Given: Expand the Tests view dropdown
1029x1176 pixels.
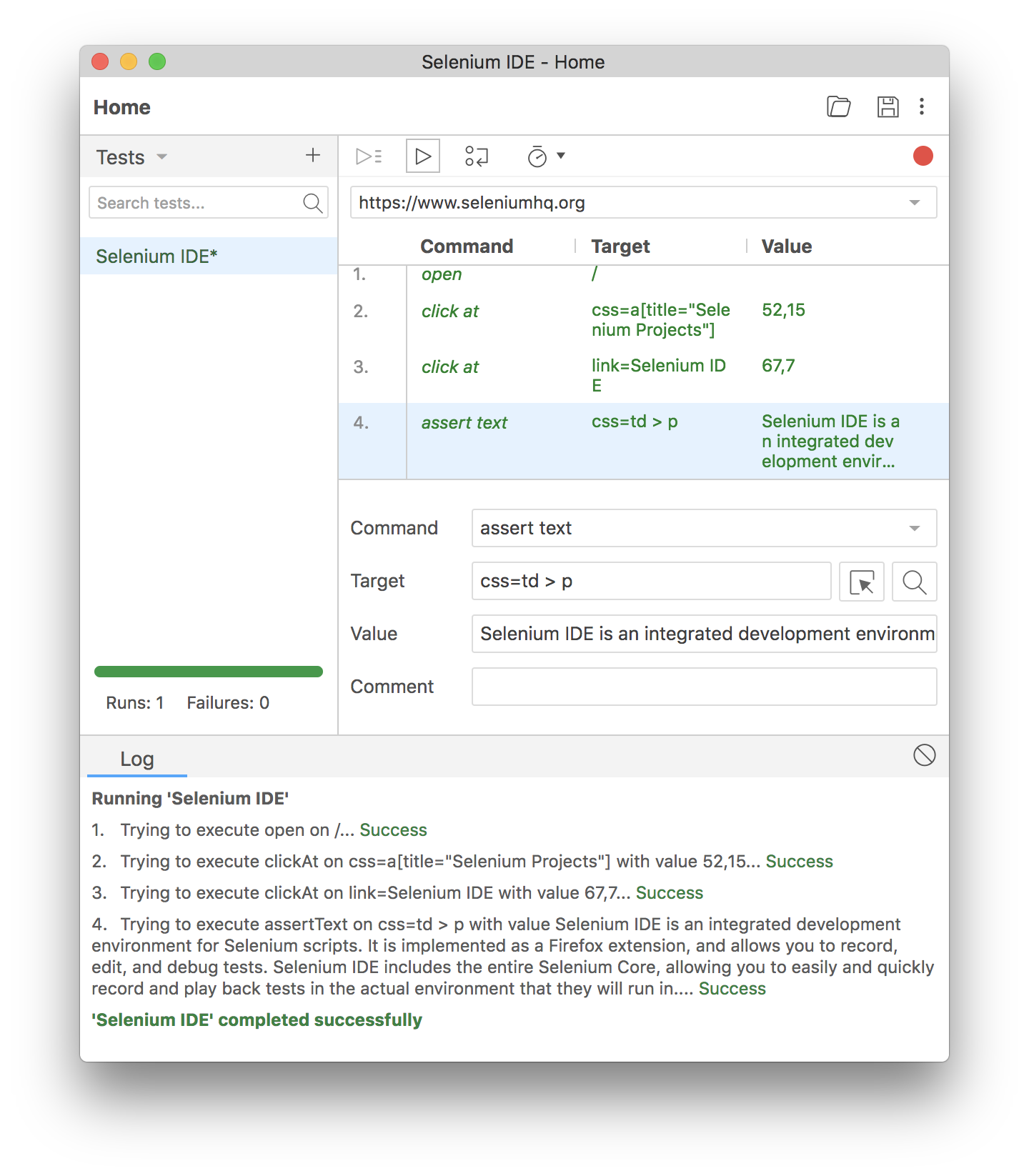Looking at the screenshot, I should tap(162, 156).
